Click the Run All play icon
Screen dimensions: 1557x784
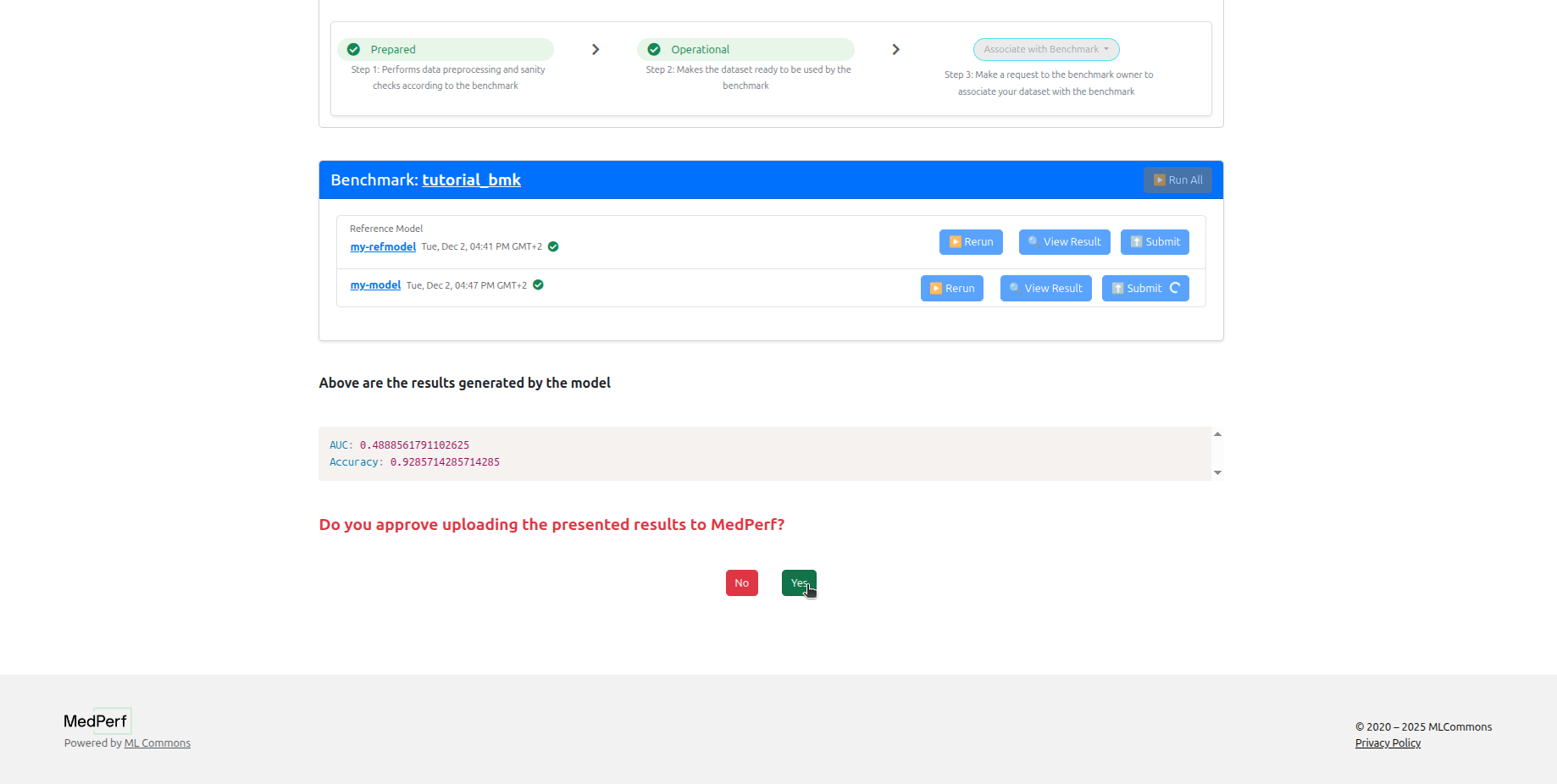(1158, 179)
